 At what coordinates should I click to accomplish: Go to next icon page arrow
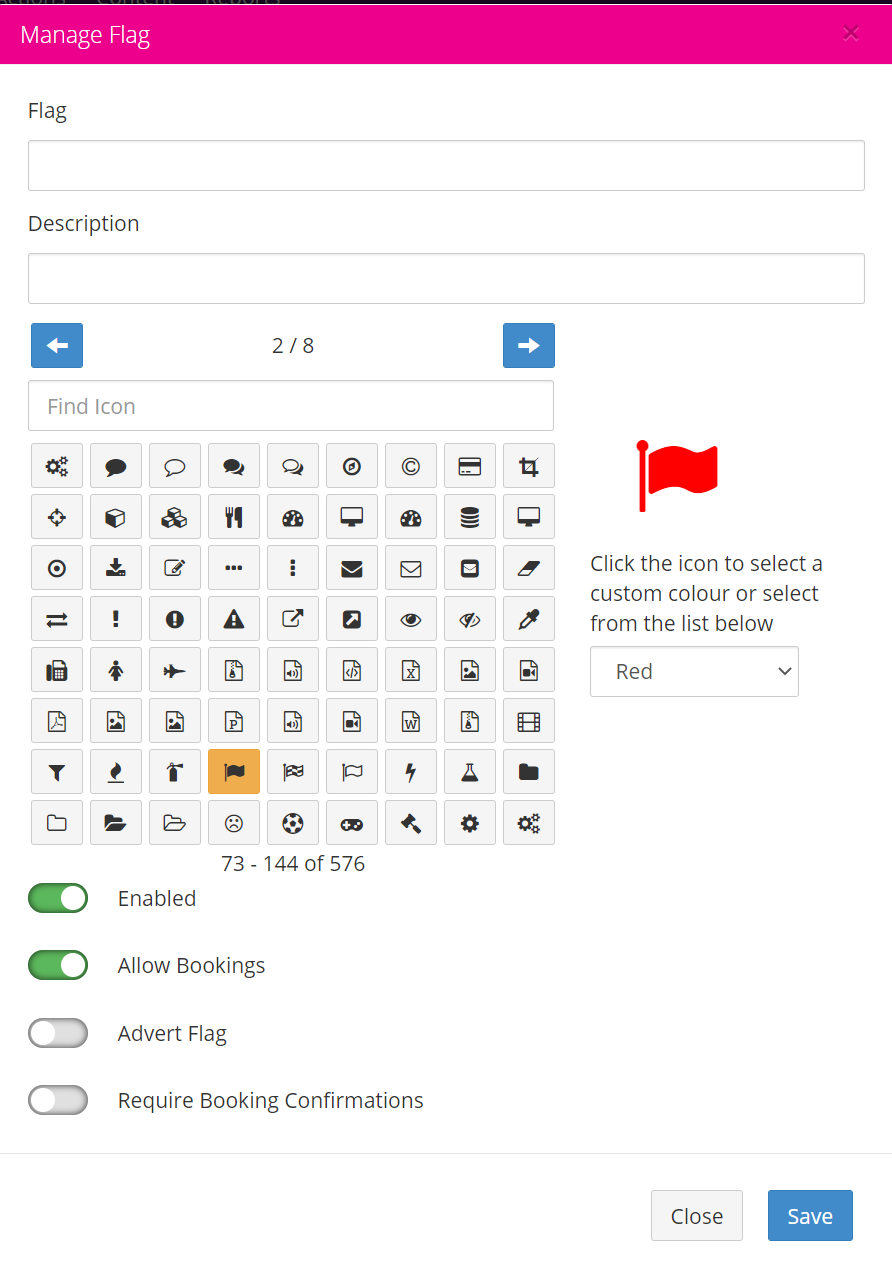pos(529,346)
